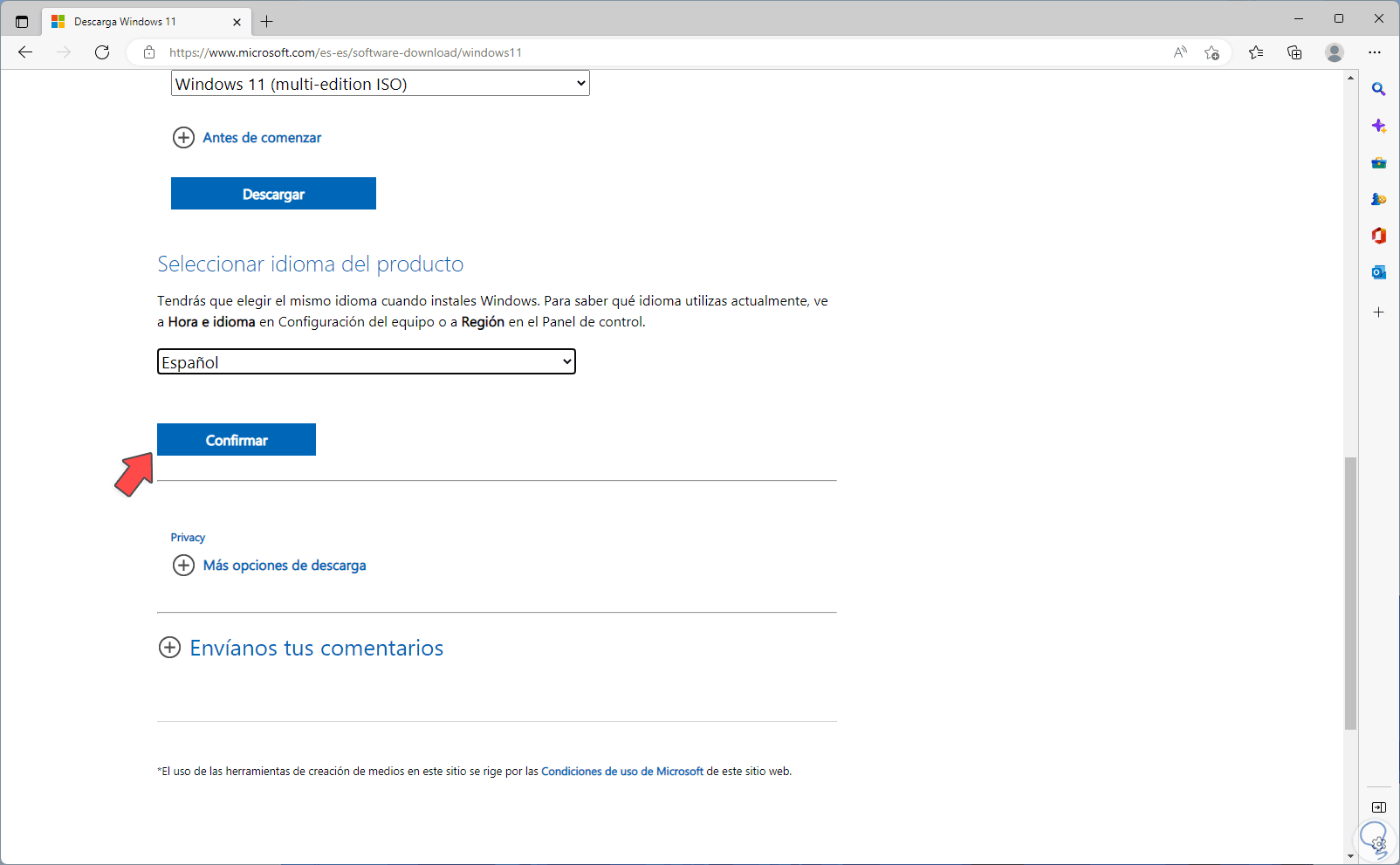This screenshot has height=865, width=1400.
Task: Open the tab actions menu icon
Action: pos(22,22)
